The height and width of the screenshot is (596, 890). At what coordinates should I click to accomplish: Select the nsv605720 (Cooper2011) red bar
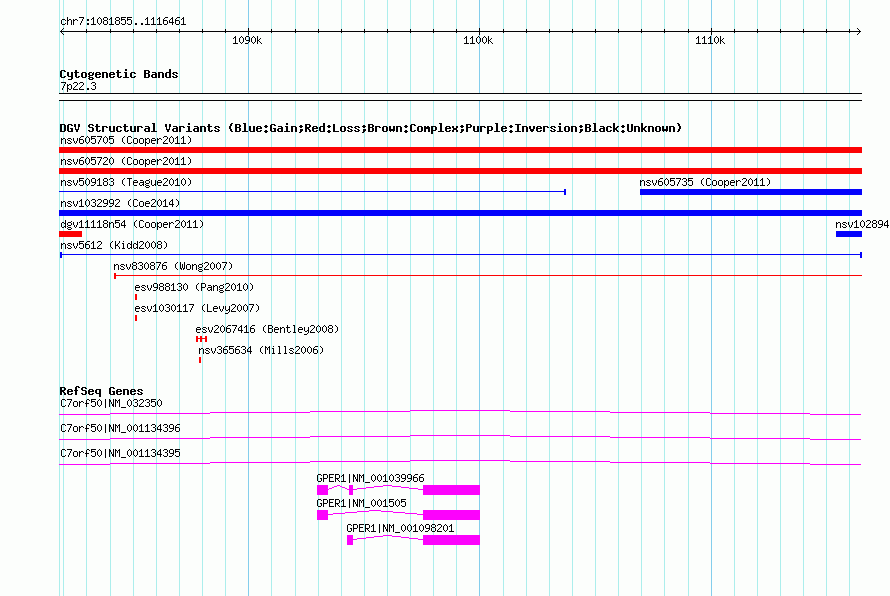[460, 171]
